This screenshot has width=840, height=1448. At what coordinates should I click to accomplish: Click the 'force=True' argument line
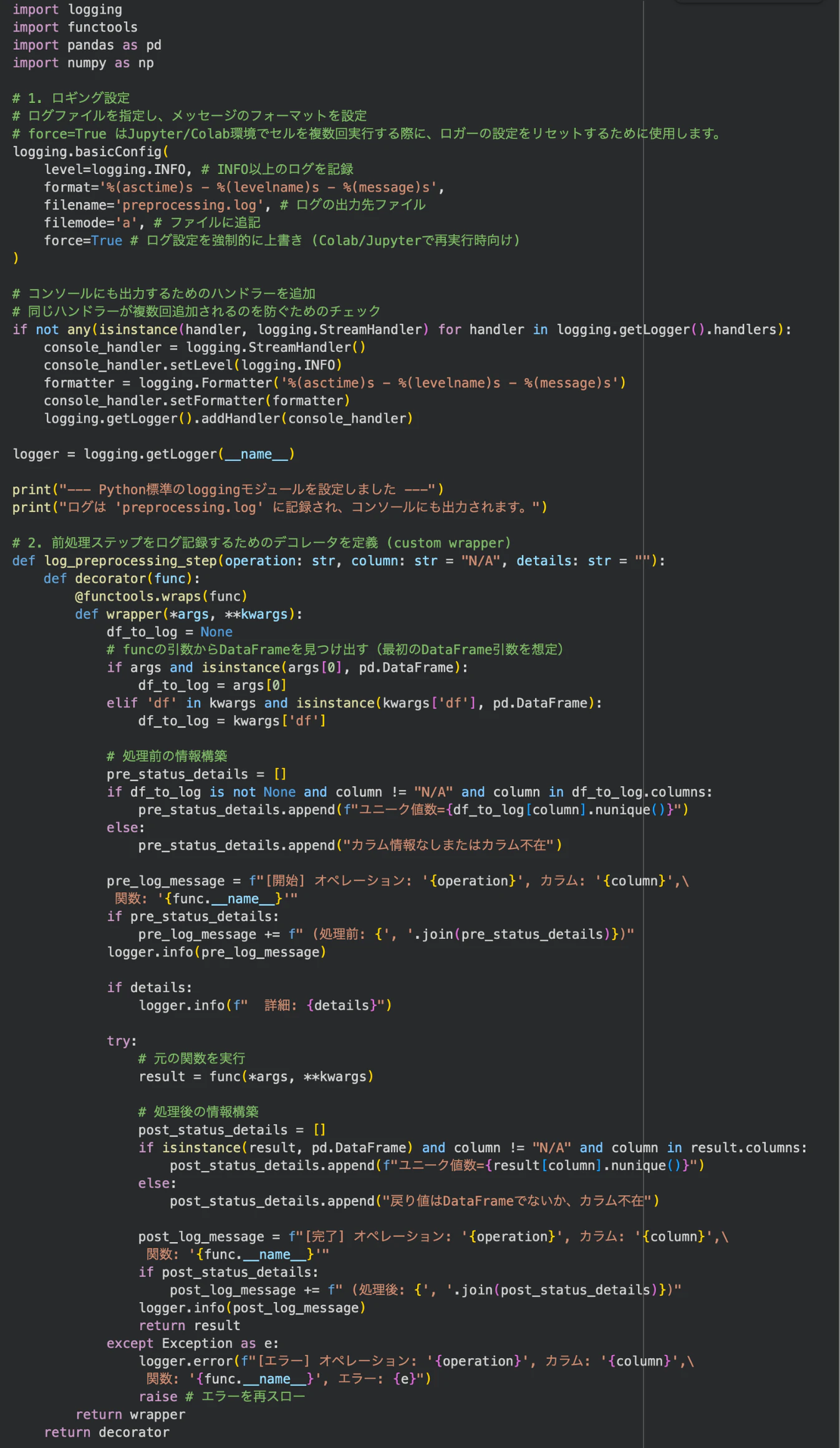(282, 240)
